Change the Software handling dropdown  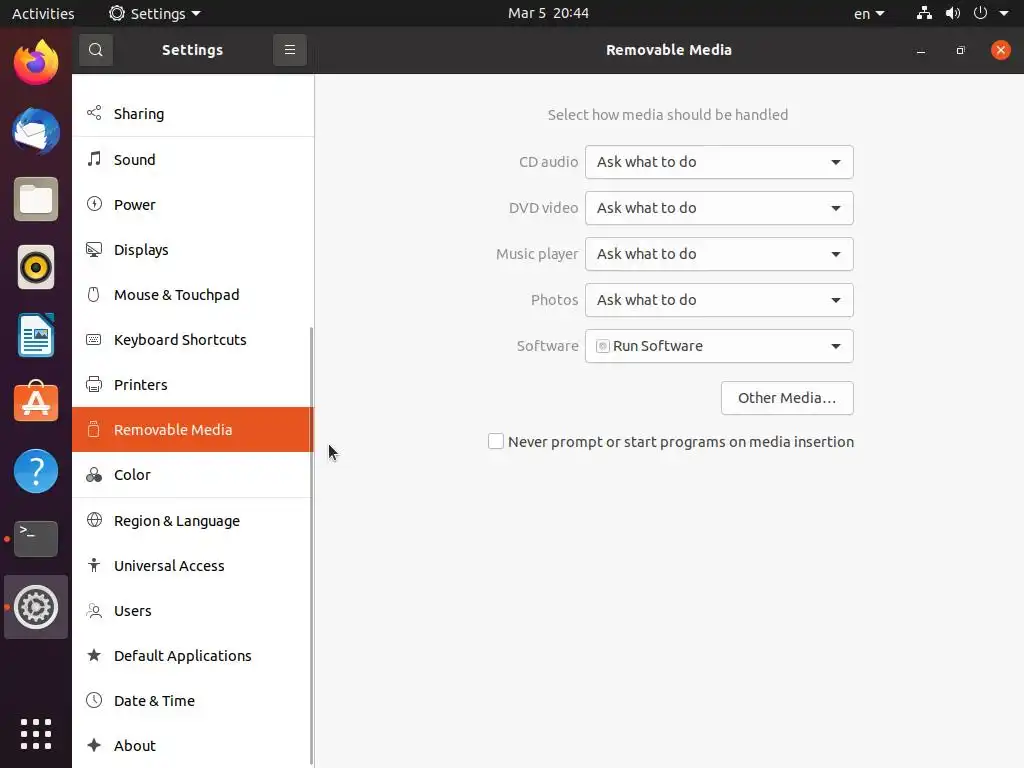click(x=719, y=346)
